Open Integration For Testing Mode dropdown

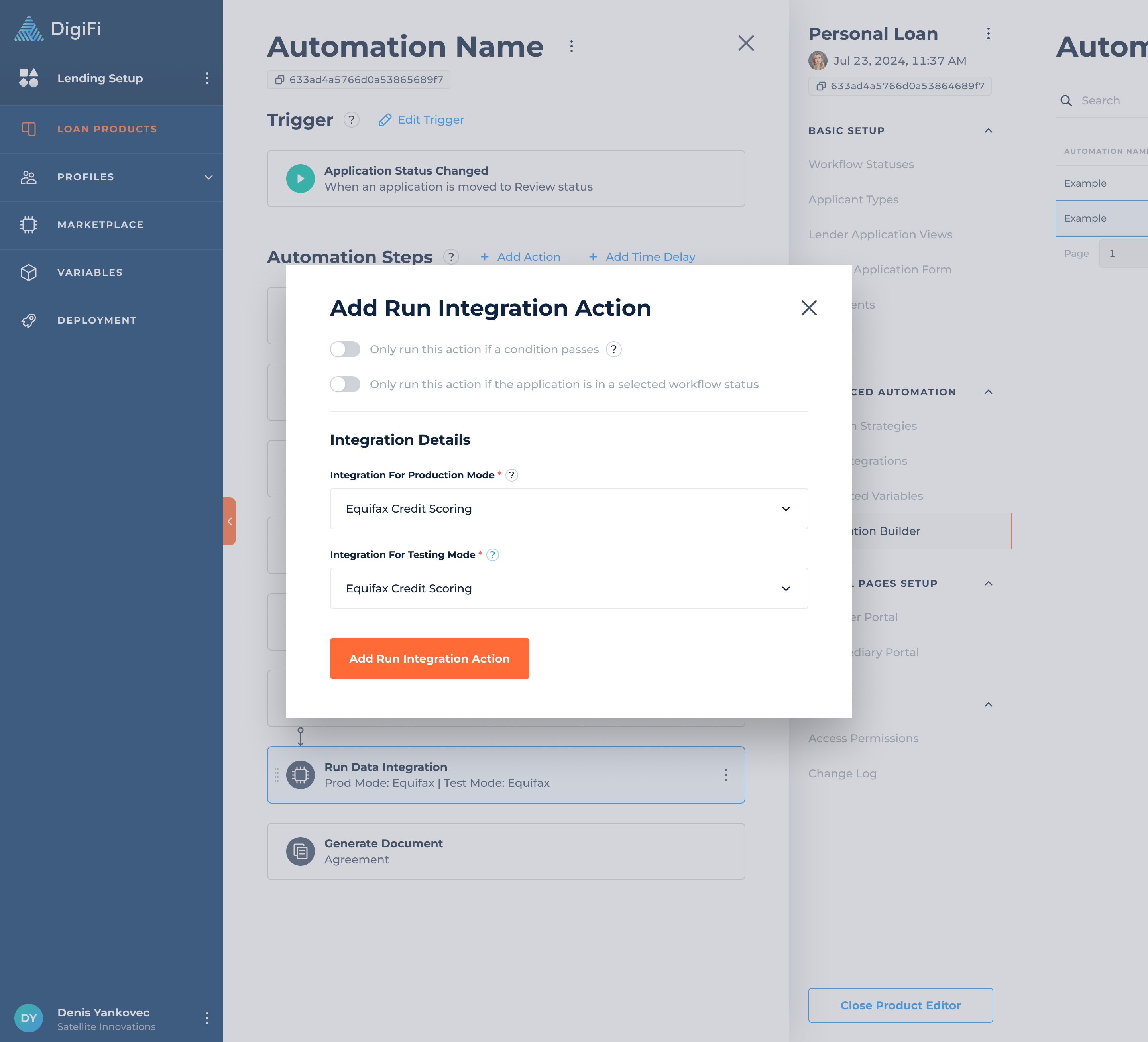tap(568, 588)
